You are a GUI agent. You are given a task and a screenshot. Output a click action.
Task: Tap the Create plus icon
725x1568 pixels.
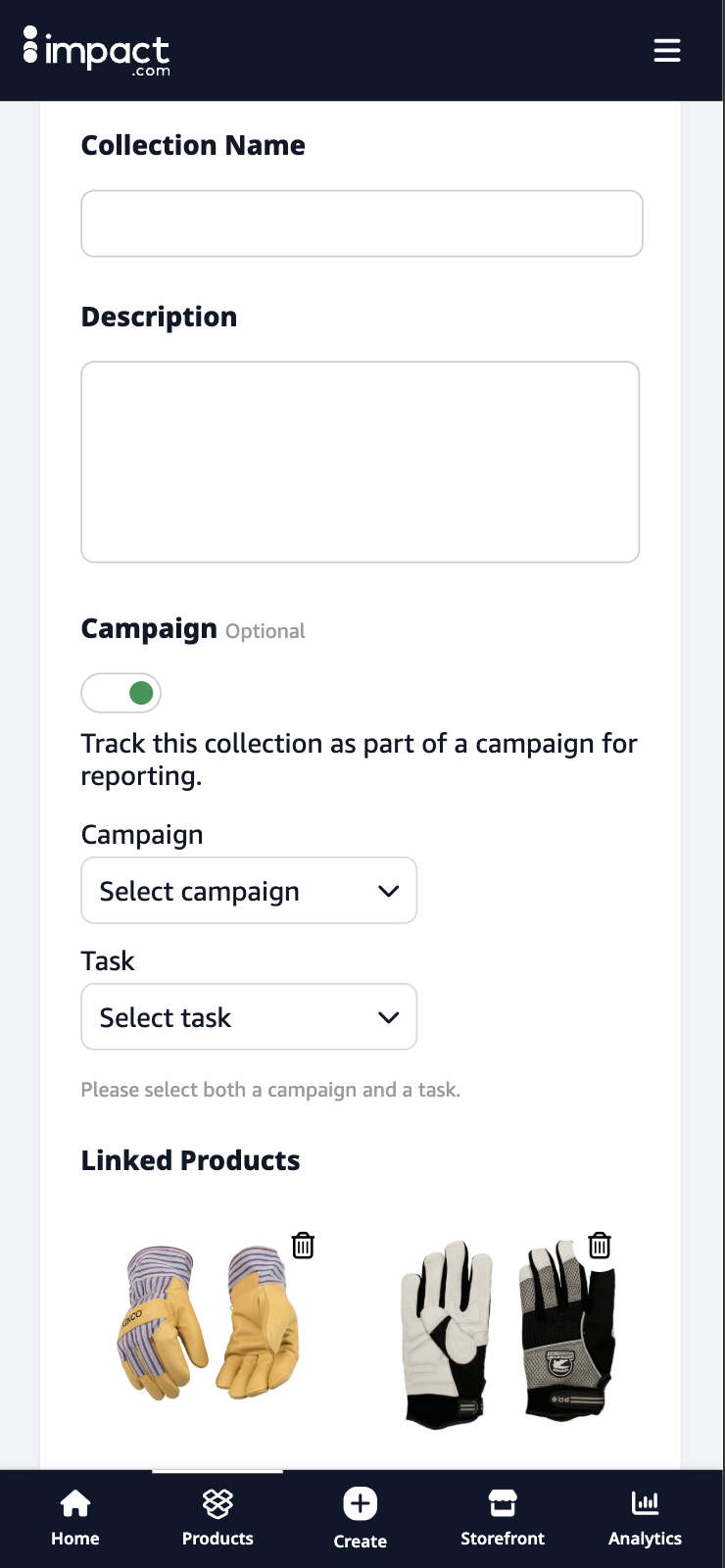click(x=361, y=1503)
